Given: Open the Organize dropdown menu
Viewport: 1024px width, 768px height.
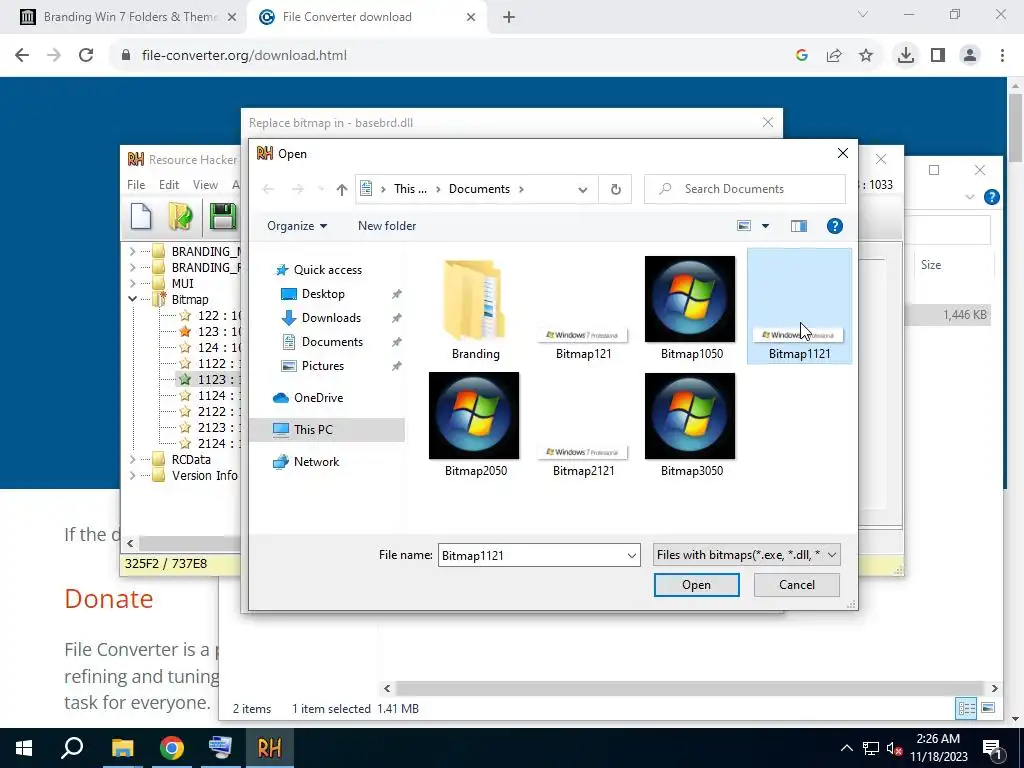Looking at the screenshot, I should 297,226.
